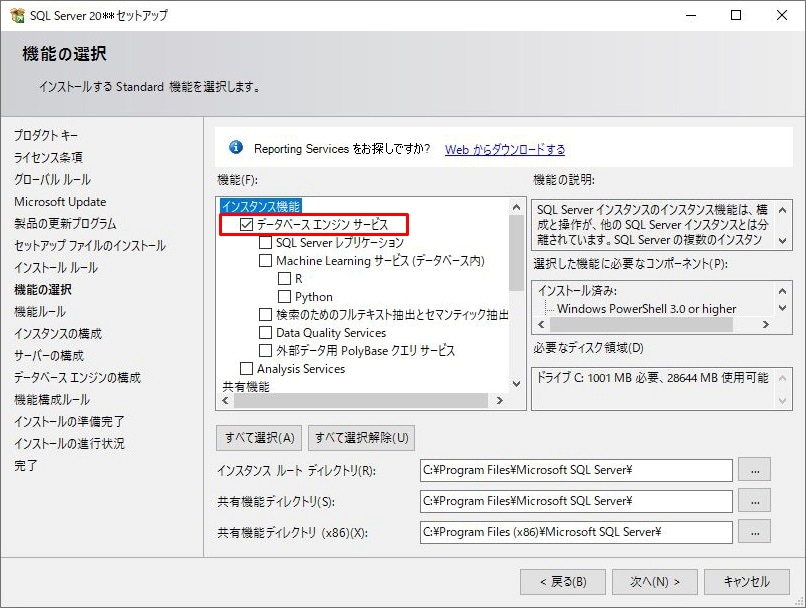This screenshot has width=806, height=608.
Task: Click インストールの進行状況 step text
Action: tap(69, 444)
